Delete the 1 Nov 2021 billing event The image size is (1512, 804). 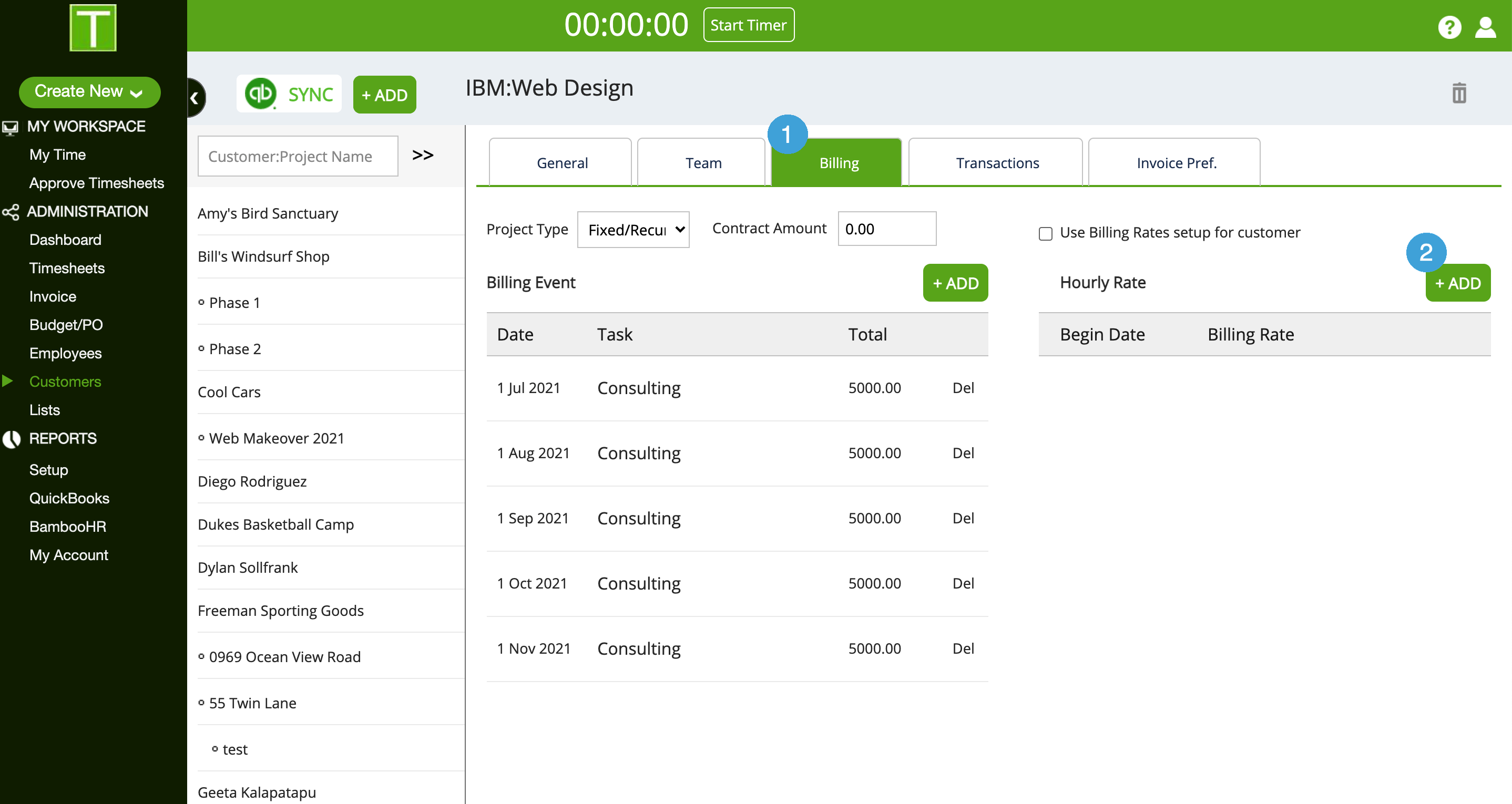tap(963, 648)
